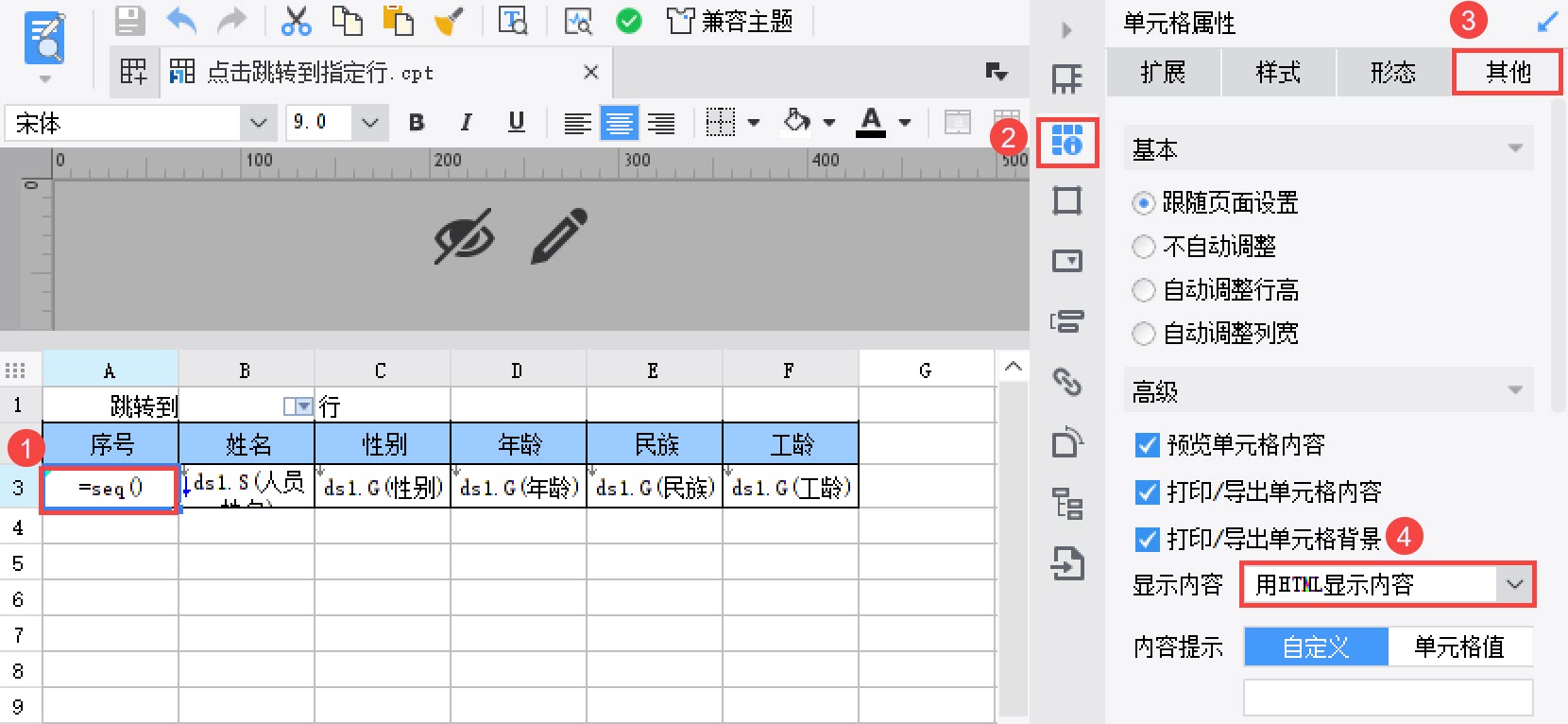Uncheck 预览单元格内容 checkbox
Image resolution: width=1568 pixels, height=724 pixels.
[1147, 445]
